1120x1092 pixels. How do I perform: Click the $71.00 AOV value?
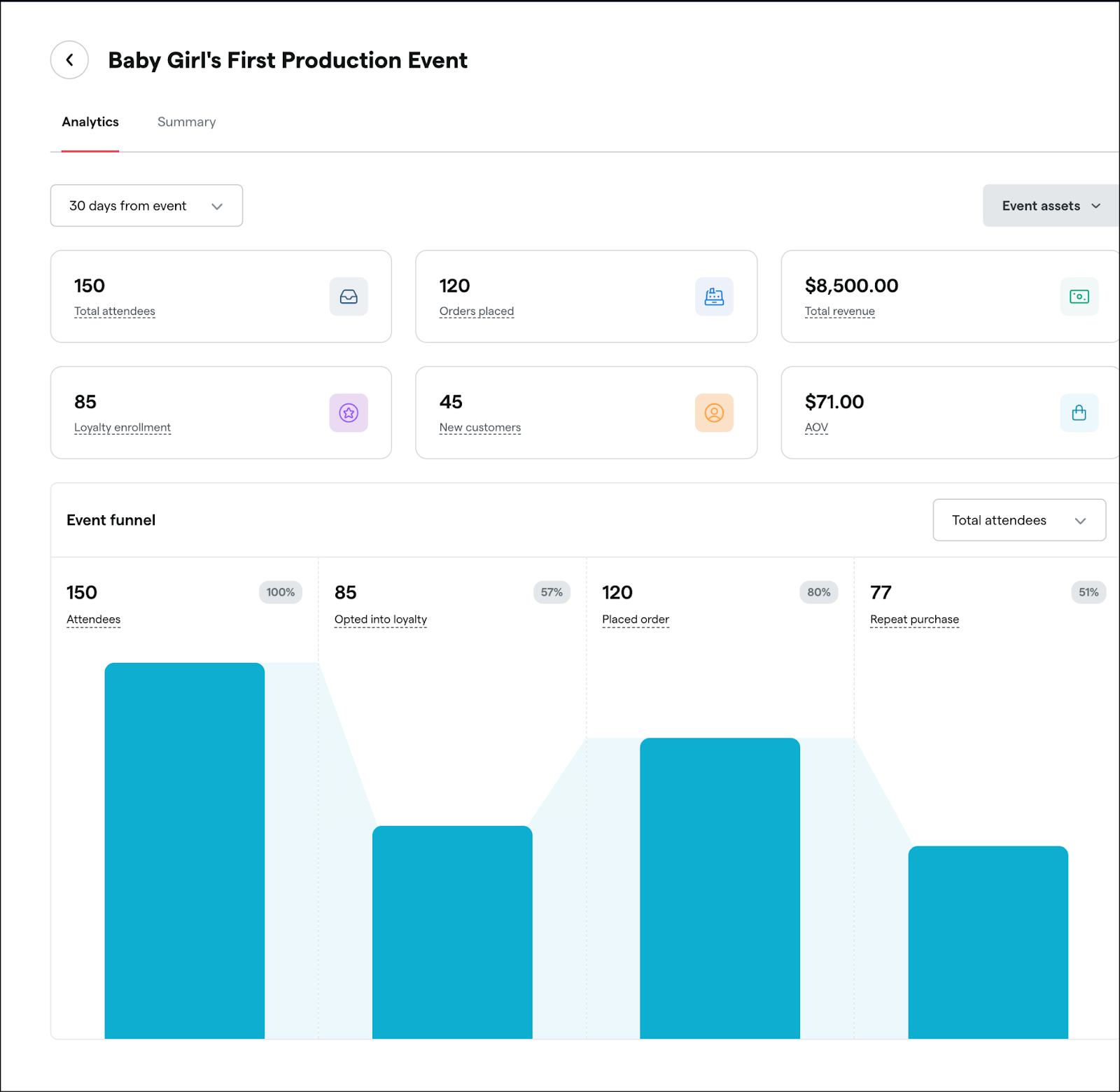[834, 402]
